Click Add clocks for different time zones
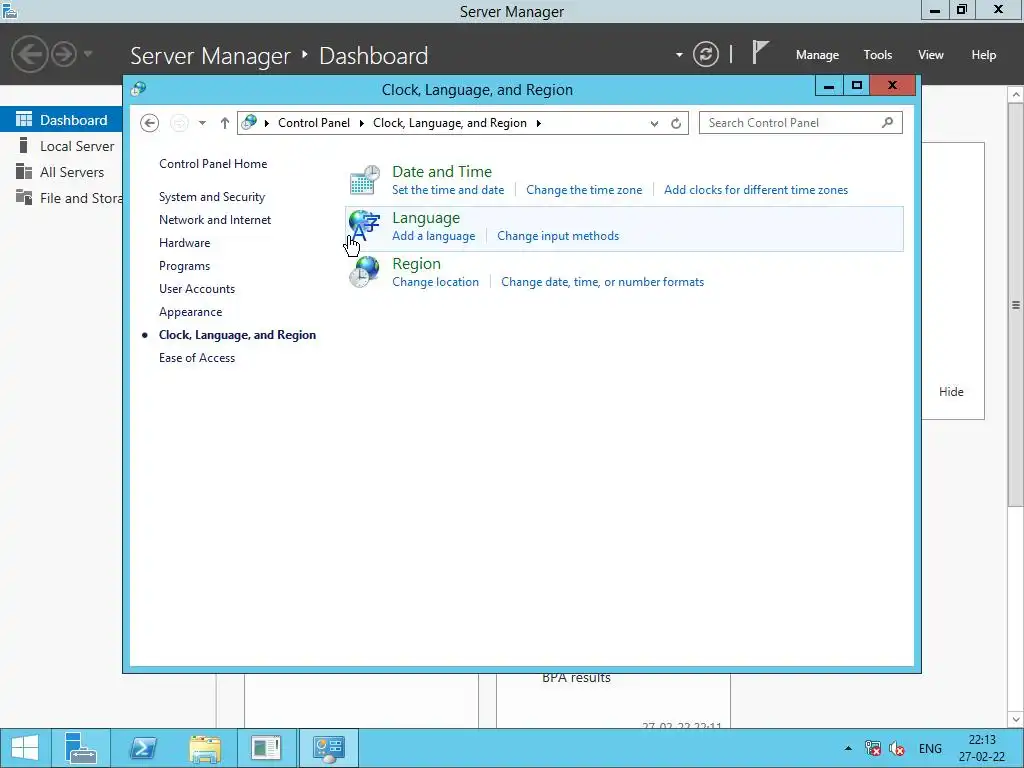This screenshot has width=1024, height=768. [756, 190]
